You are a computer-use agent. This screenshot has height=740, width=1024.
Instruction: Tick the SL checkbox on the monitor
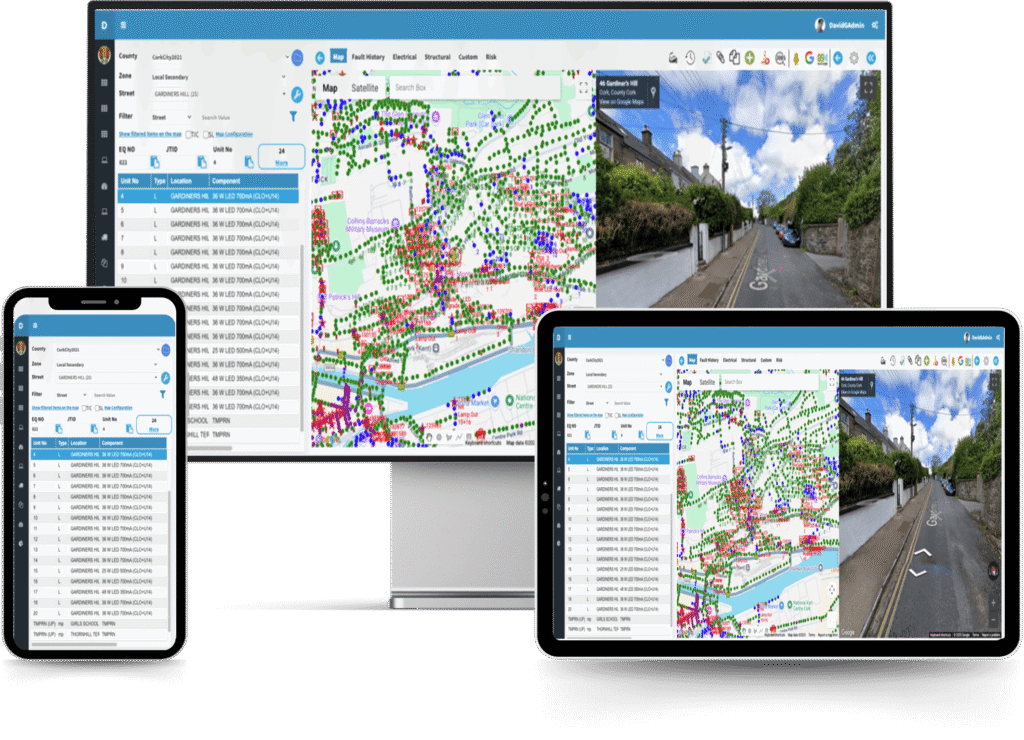(206, 134)
